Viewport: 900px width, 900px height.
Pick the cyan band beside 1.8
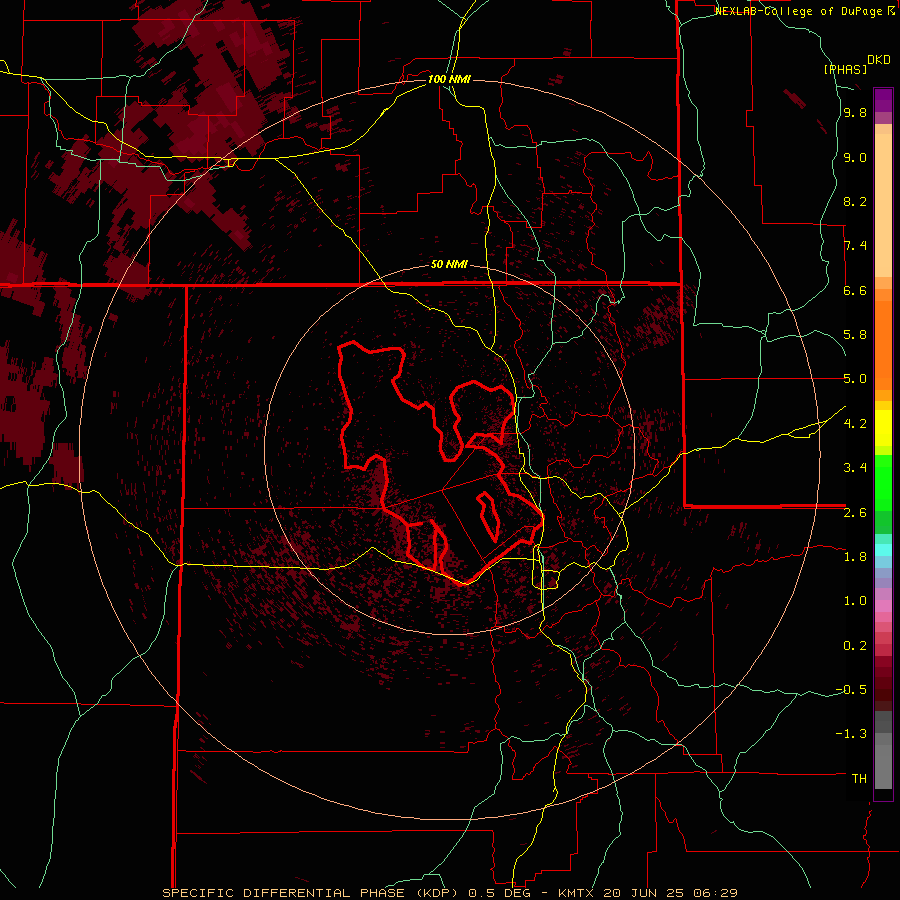tap(883, 550)
